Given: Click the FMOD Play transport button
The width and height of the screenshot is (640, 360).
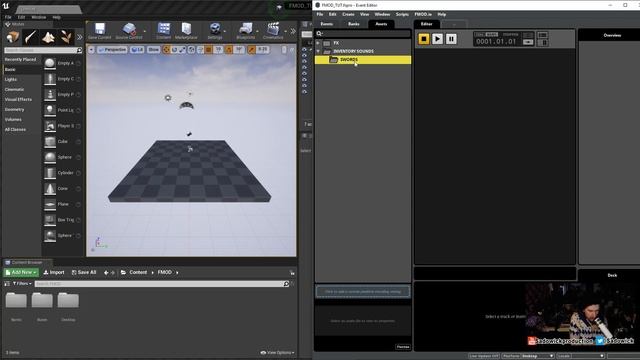Looking at the screenshot, I should (x=437, y=39).
